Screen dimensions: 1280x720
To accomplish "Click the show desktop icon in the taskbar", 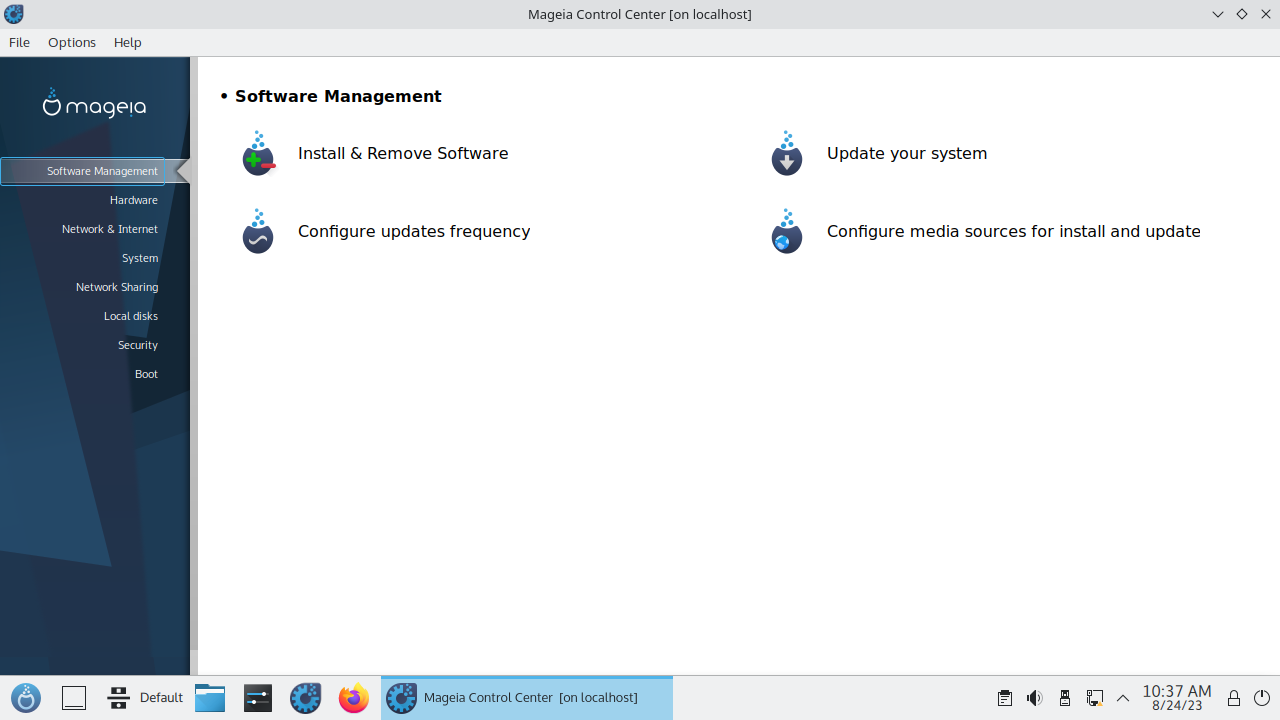I will pos(74,698).
